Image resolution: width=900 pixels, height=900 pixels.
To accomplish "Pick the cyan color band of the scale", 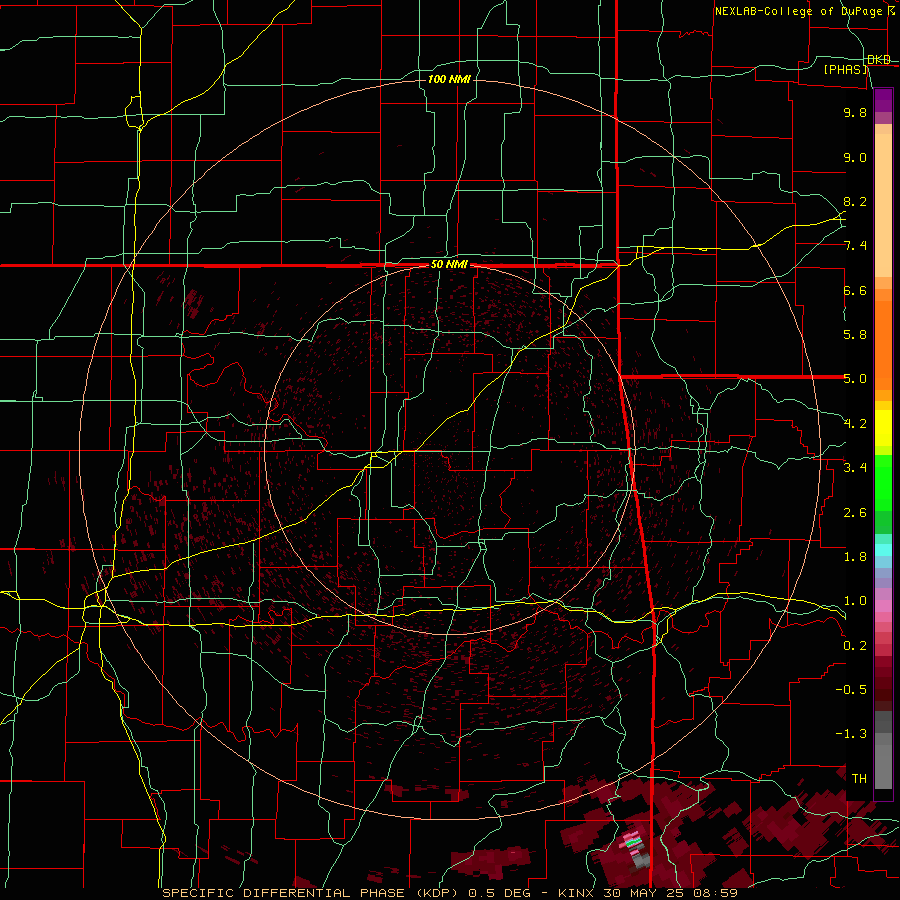I will 883,550.
